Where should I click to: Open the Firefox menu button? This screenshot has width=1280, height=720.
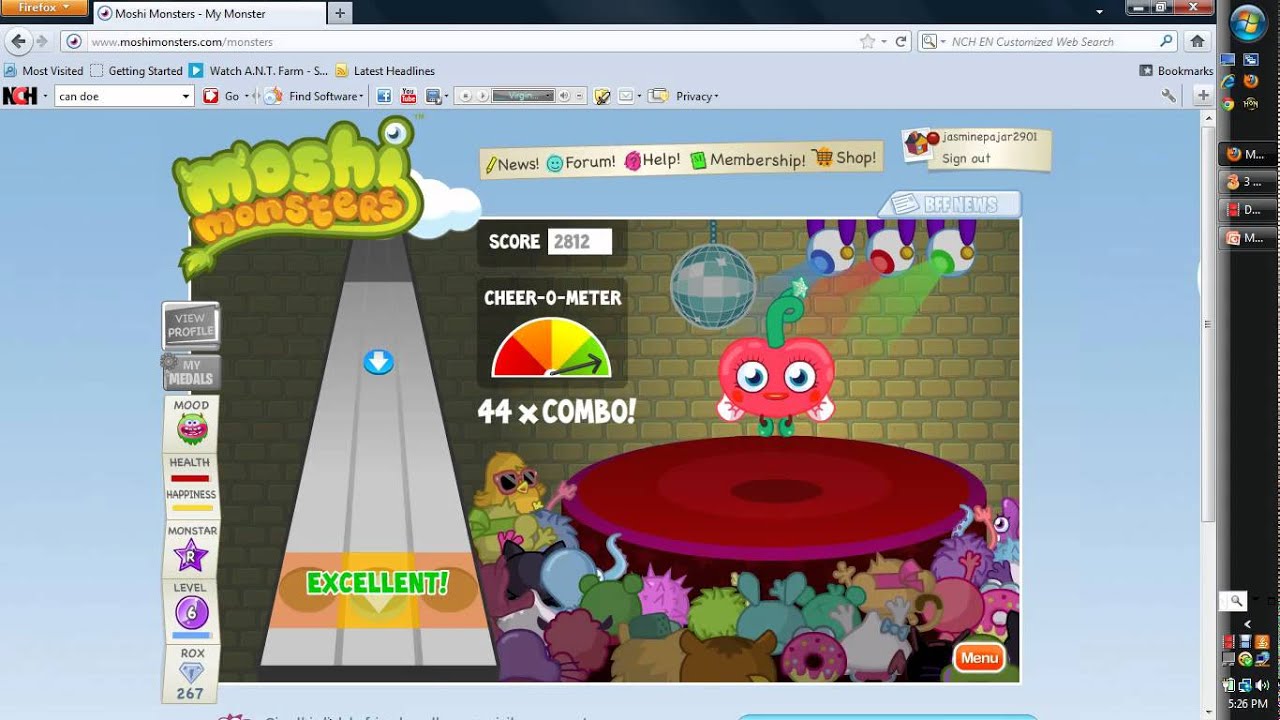44,8
